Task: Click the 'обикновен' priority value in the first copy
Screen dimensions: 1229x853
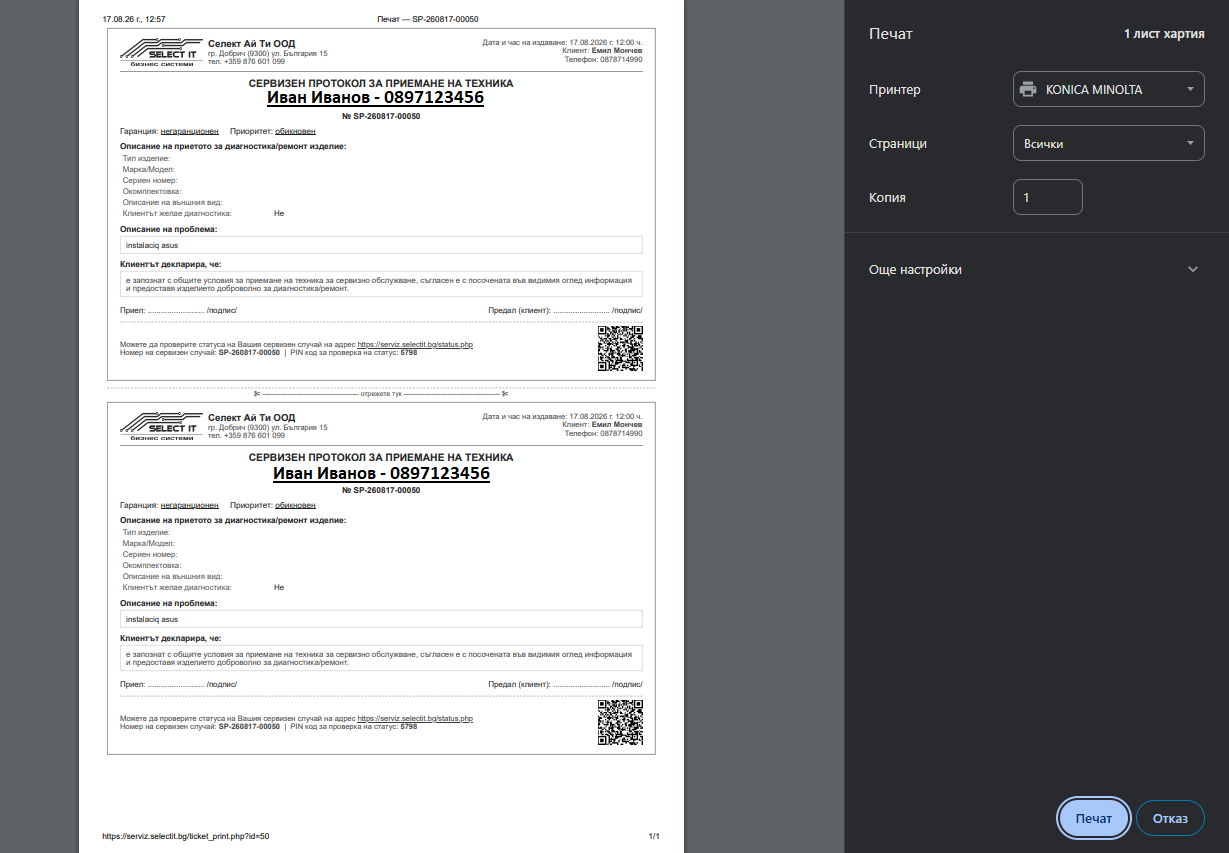Action: pyautogui.click(x=295, y=131)
